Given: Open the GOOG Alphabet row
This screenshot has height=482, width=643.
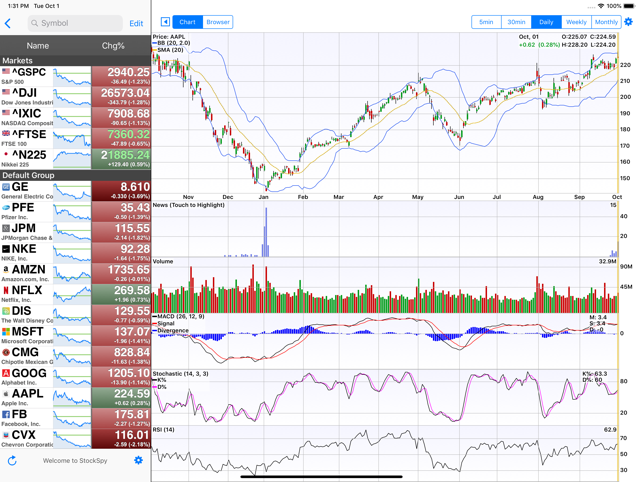Looking at the screenshot, I should click(75, 377).
